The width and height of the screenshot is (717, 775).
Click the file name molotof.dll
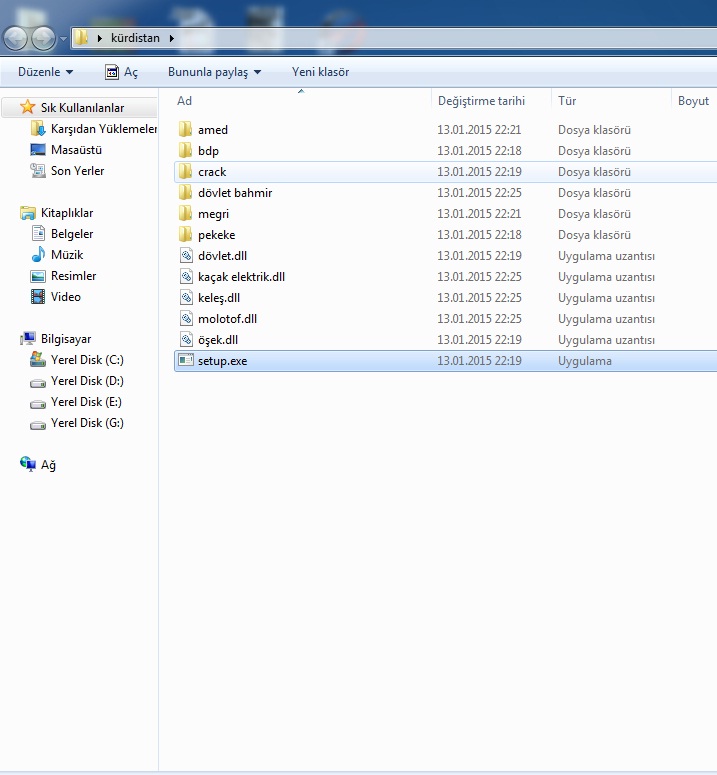pyautogui.click(x=227, y=319)
